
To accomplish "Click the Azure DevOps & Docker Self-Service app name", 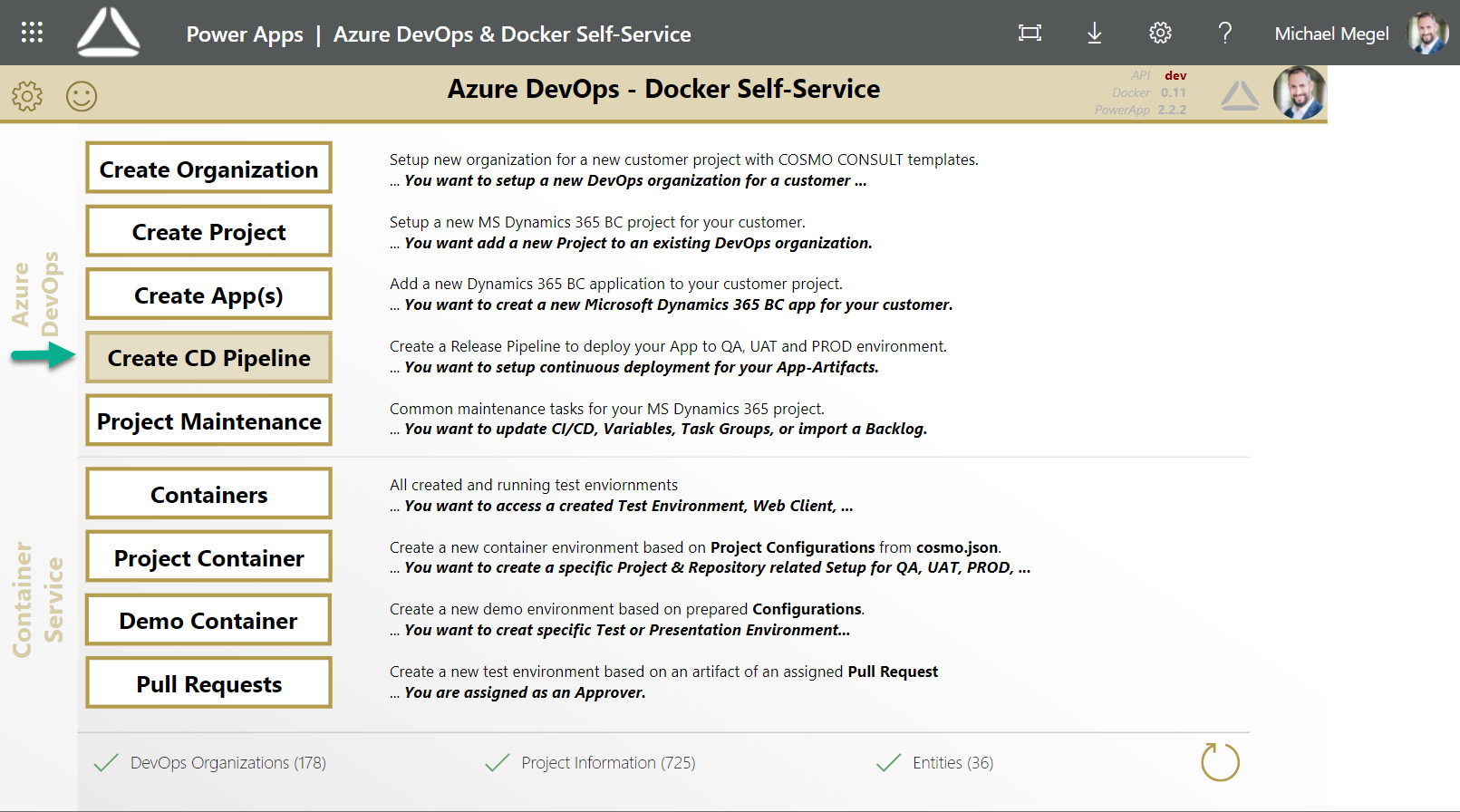I will pos(512,34).
